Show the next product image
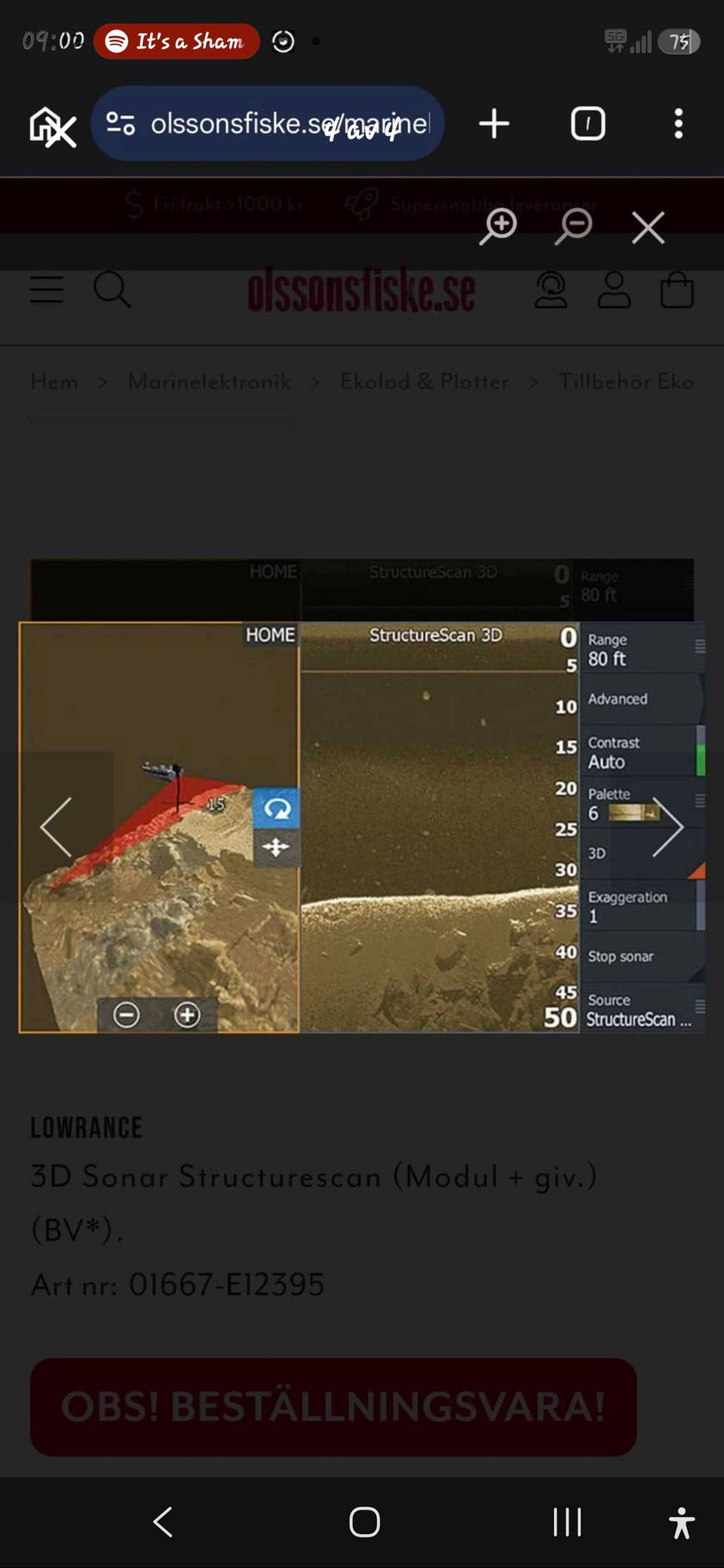Image resolution: width=724 pixels, height=1568 pixels. [667, 827]
